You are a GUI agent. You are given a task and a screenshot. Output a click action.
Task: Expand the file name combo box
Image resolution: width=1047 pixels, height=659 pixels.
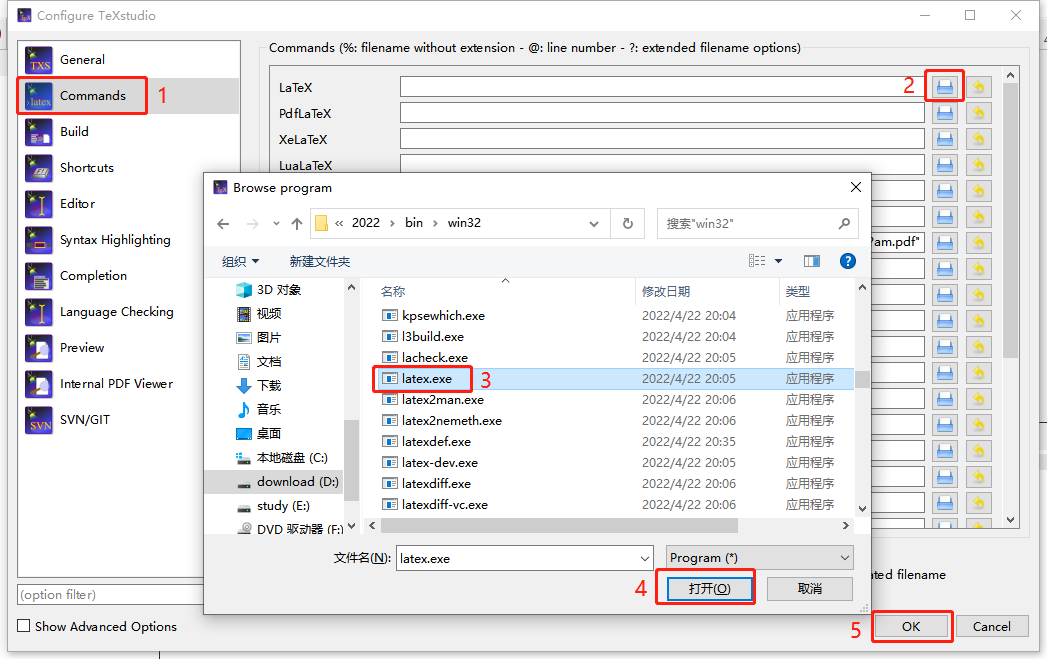644,558
